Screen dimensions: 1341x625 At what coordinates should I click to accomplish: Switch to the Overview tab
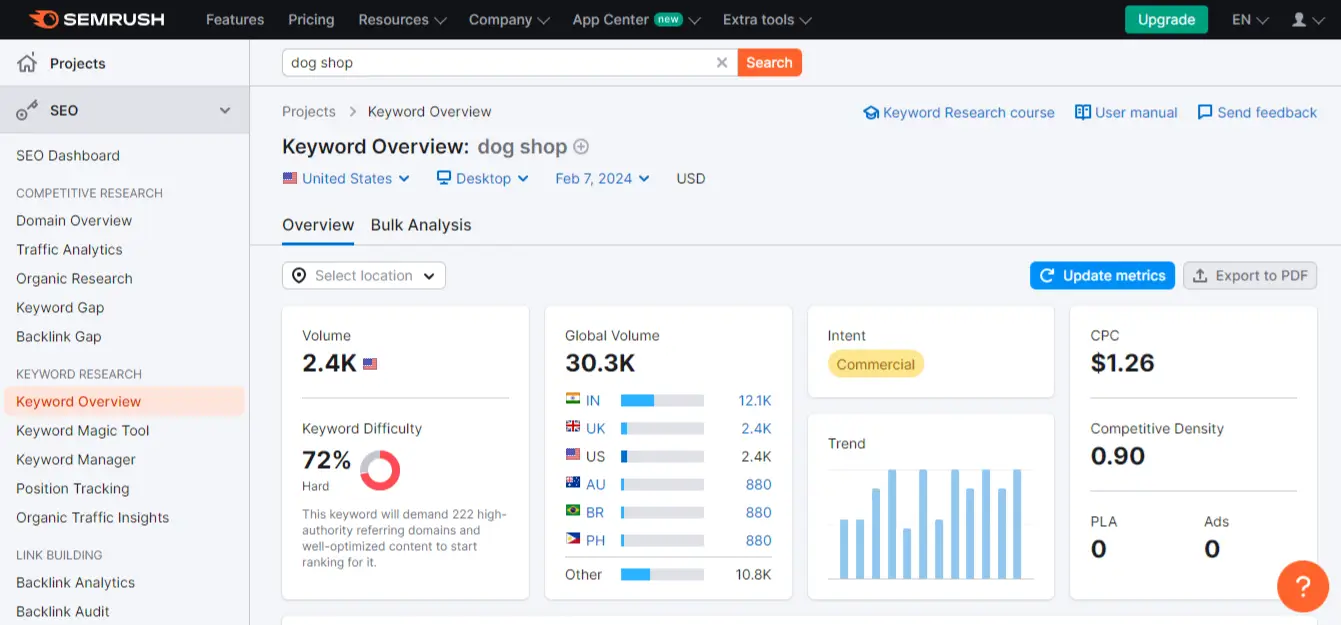click(318, 225)
